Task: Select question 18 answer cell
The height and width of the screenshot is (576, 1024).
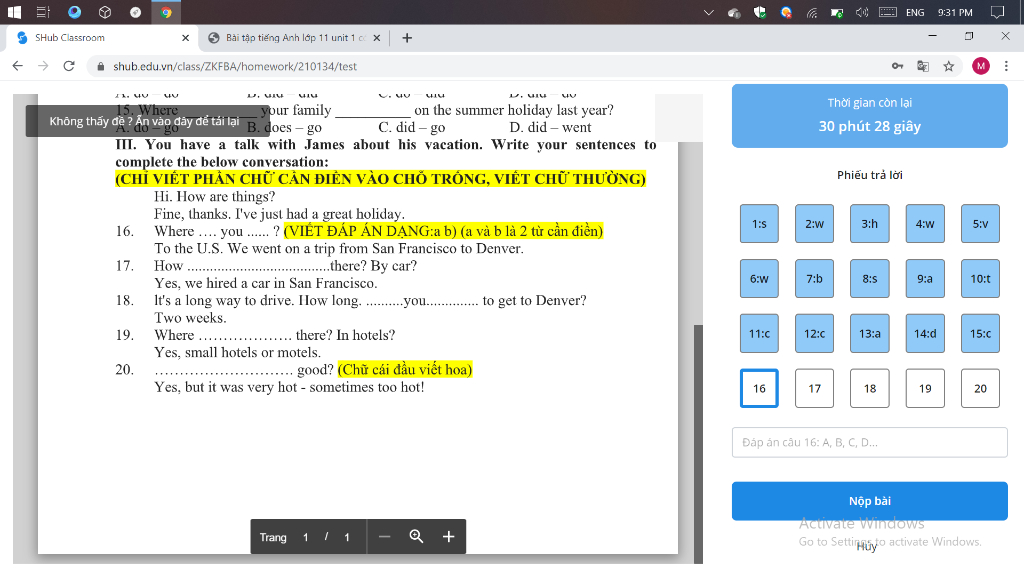Action: click(x=869, y=389)
